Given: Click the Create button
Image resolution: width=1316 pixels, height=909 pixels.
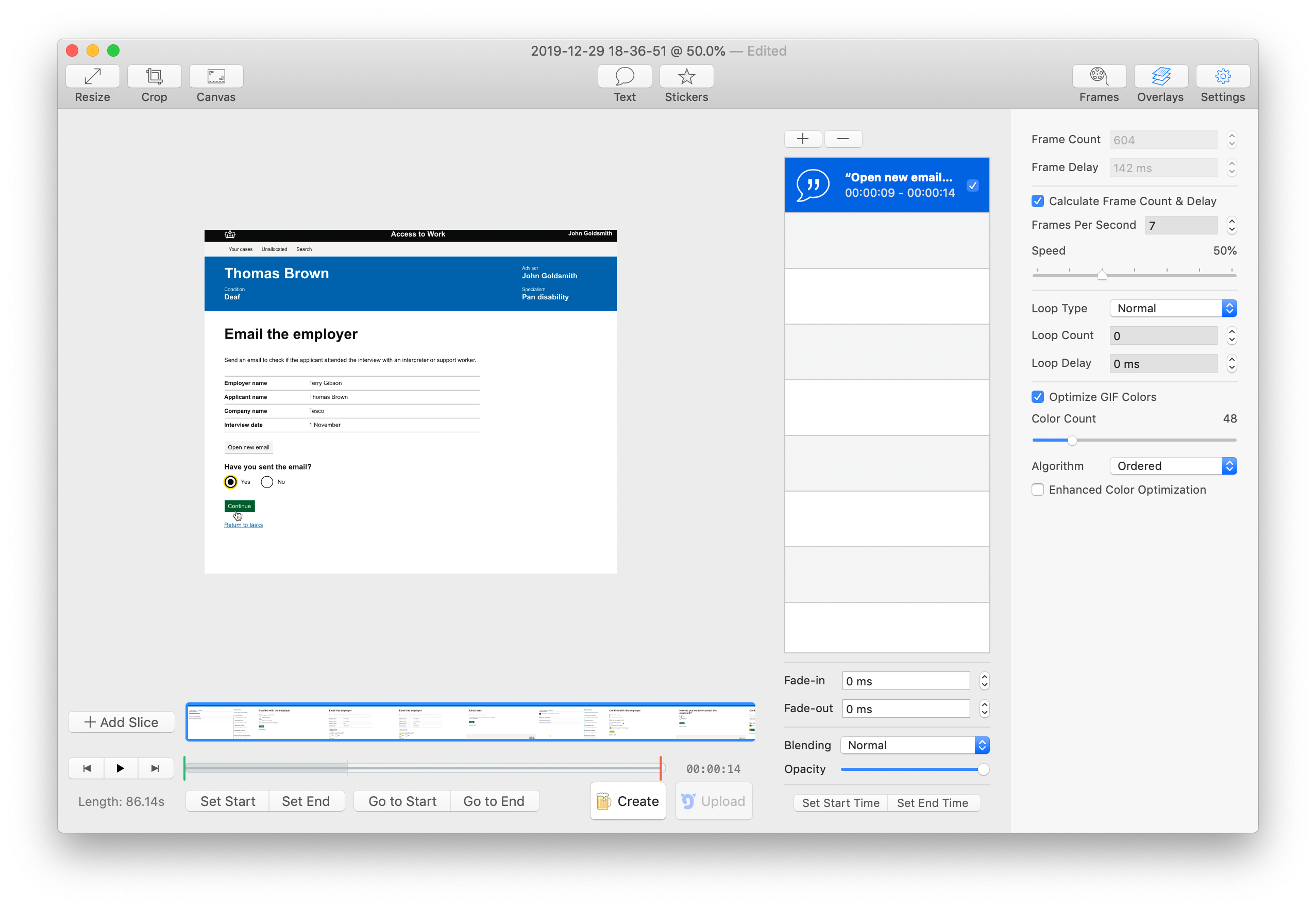Looking at the screenshot, I should (x=628, y=801).
